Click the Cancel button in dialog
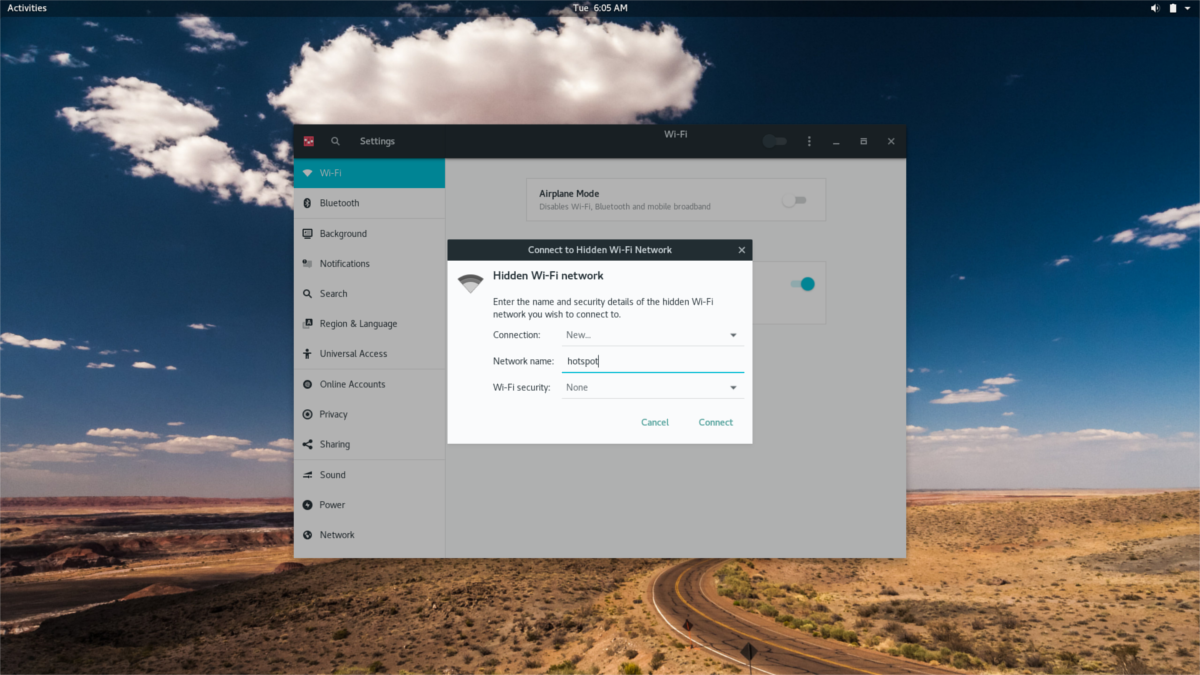This screenshot has height=675, width=1200. [x=655, y=422]
